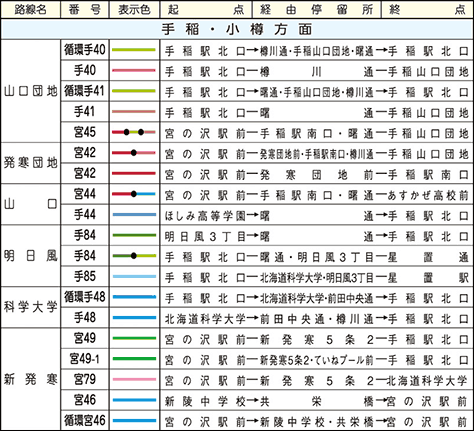Pick the lime-green colour line for 循環手40
The width and height of the screenshot is (474, 431).
coord(134,50)
